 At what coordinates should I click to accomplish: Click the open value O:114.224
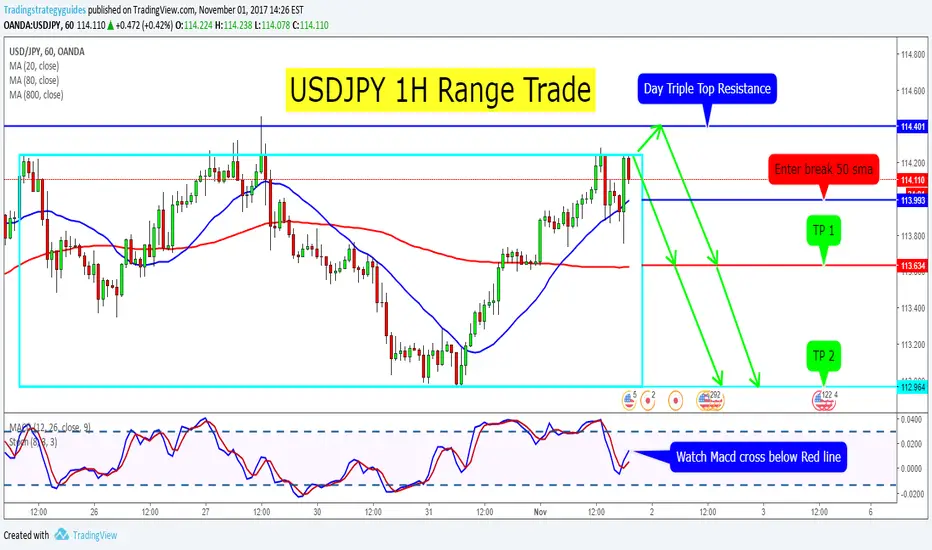pyautogui.click(x=194, y=26)
